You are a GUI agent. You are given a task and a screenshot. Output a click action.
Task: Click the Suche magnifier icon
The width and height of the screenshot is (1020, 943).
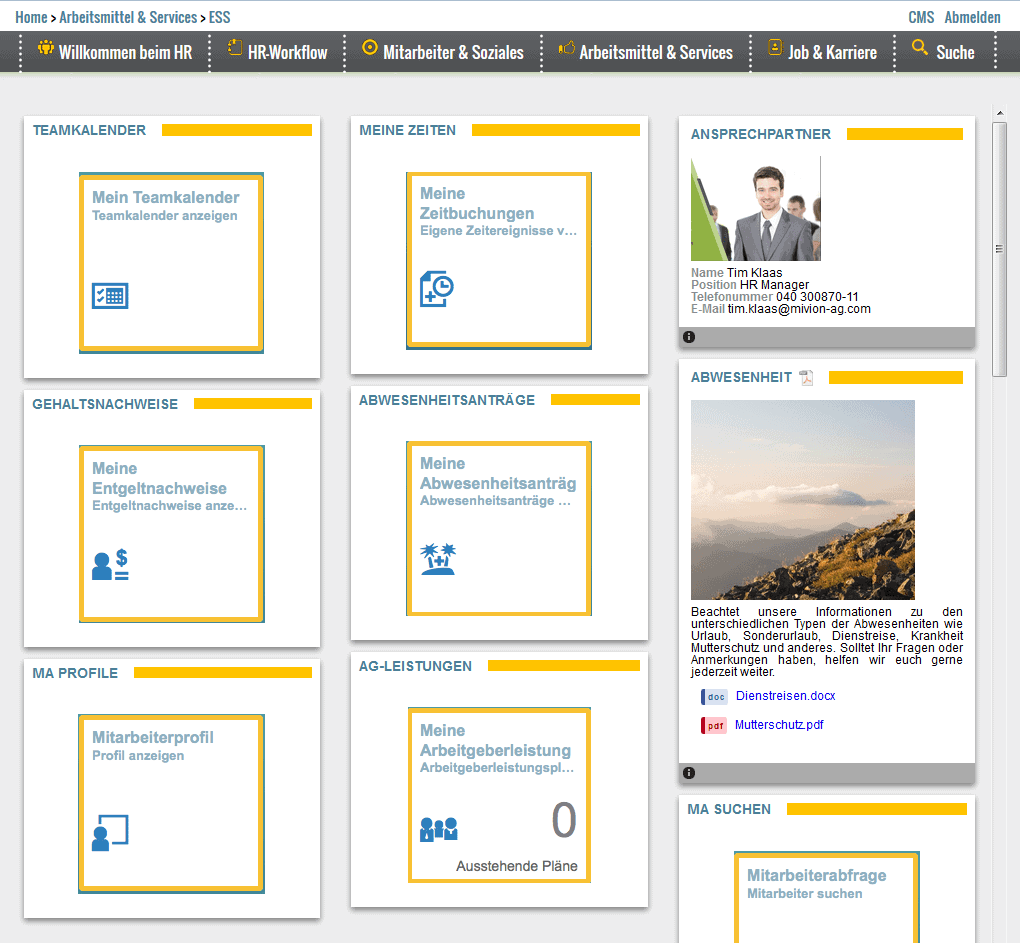click(x=919, y=47)
